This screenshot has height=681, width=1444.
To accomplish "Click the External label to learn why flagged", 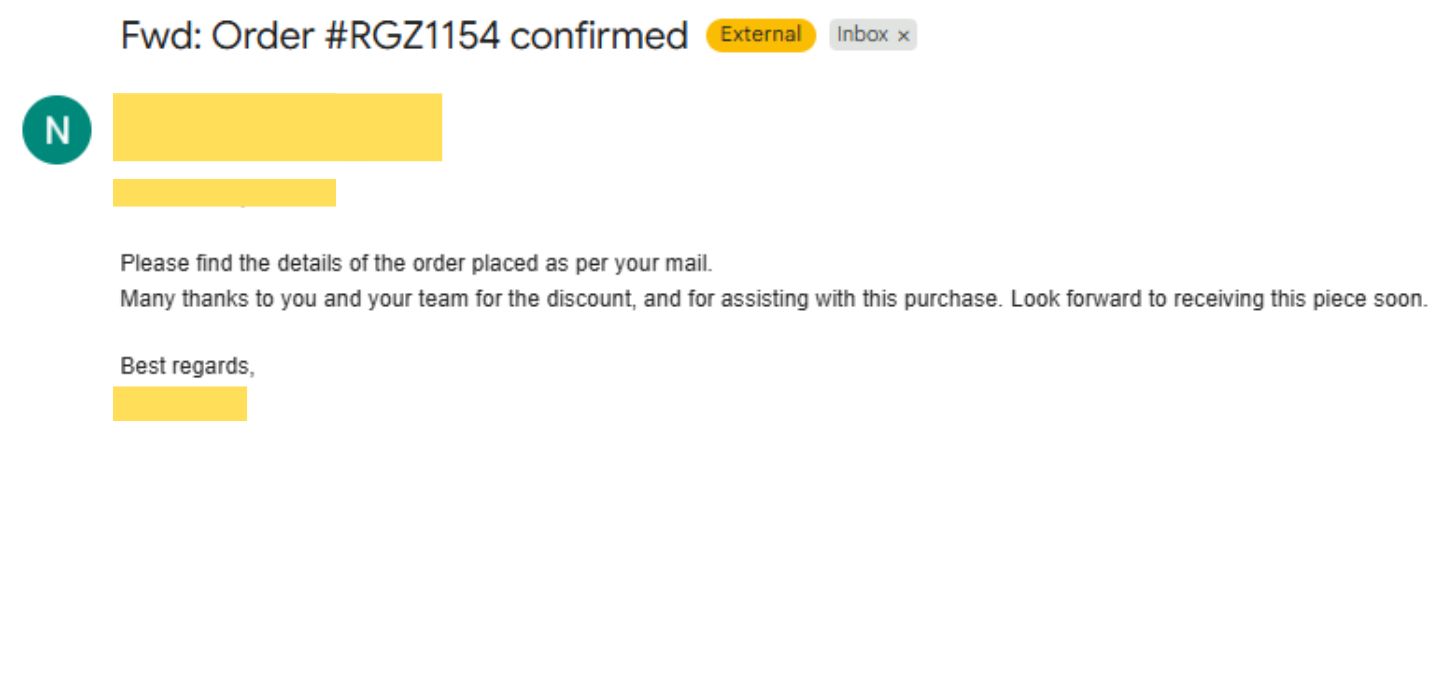I will tap(759, 33).
